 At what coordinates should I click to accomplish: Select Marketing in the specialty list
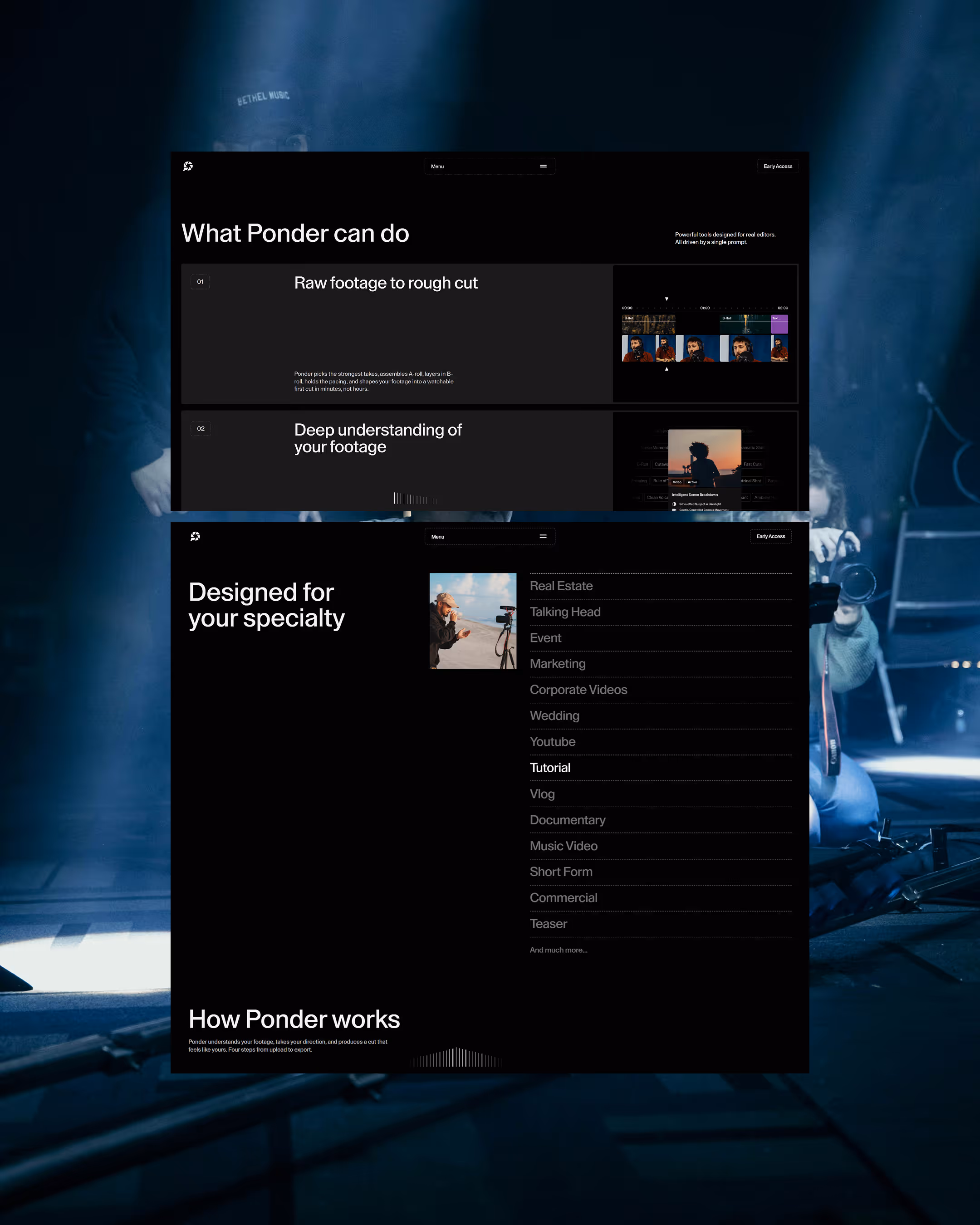click(x=558, y=664)
